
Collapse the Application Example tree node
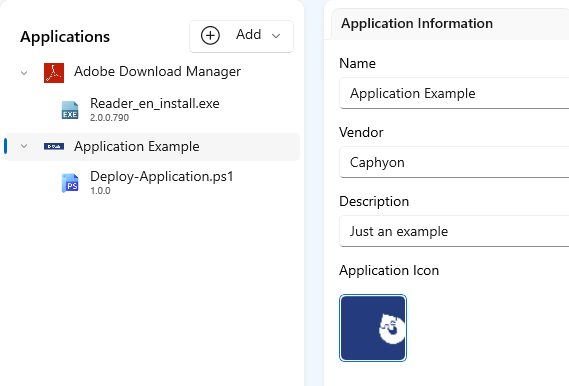click(x=24, y=147)
